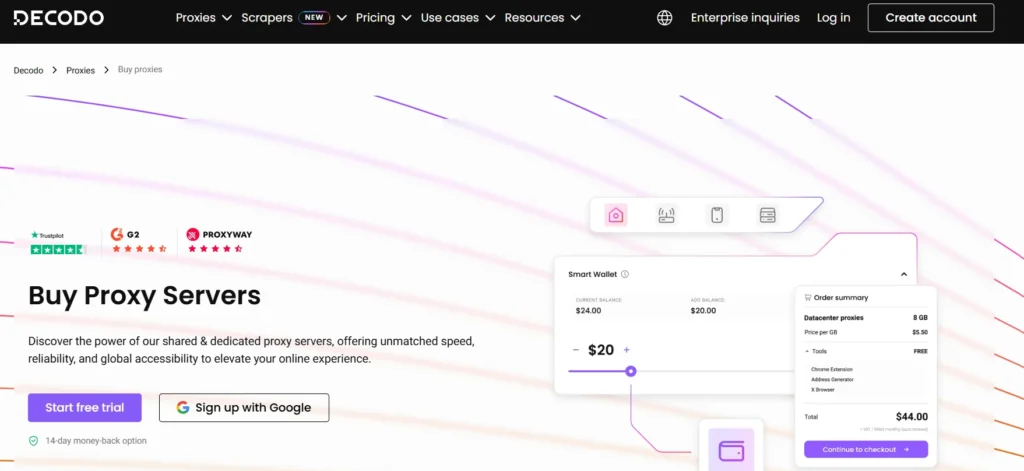Expand the Pricing menu
1024x471 pixels.
[383, 18]
